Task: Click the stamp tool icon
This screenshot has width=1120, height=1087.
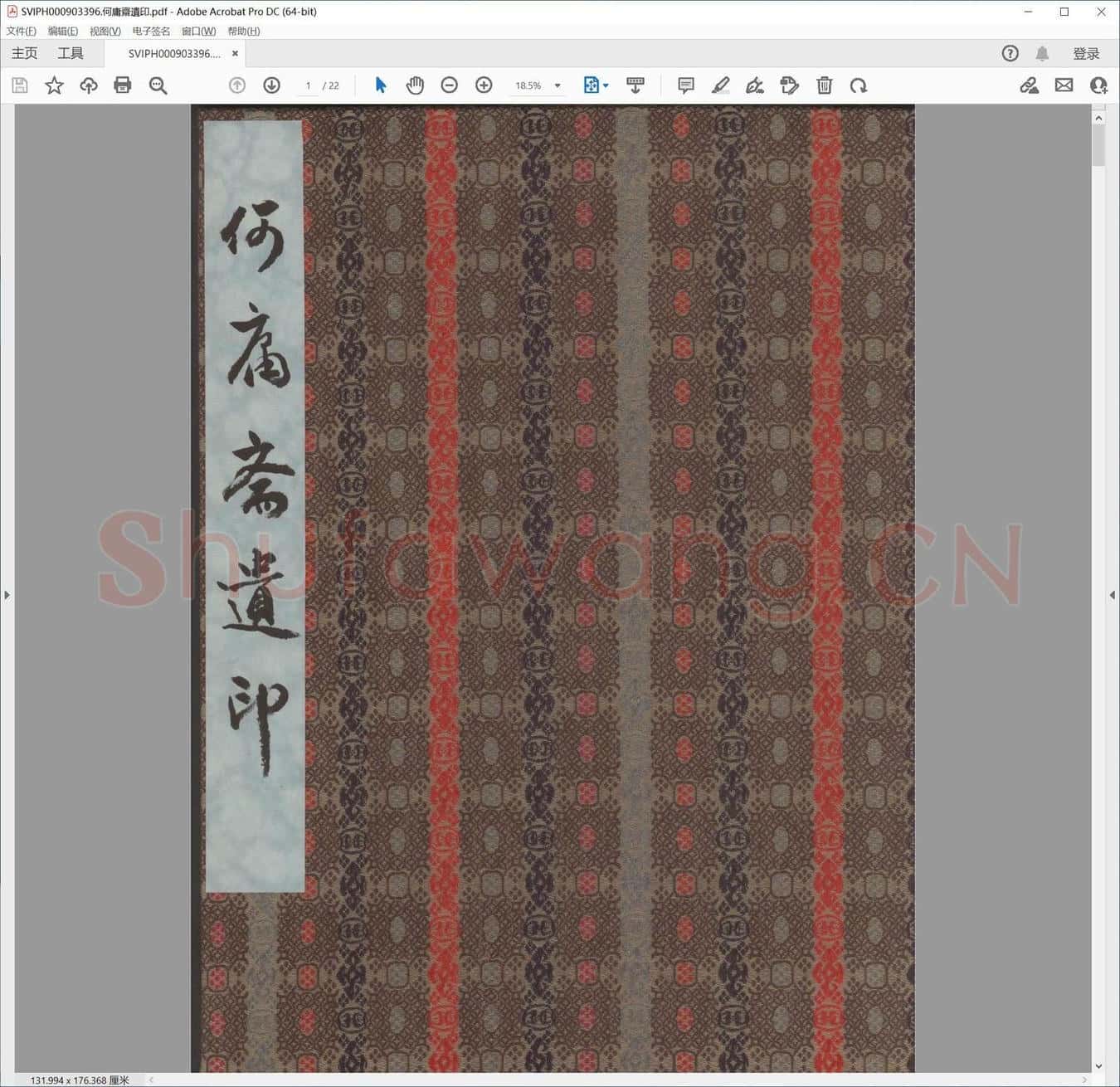Action: 790,85
